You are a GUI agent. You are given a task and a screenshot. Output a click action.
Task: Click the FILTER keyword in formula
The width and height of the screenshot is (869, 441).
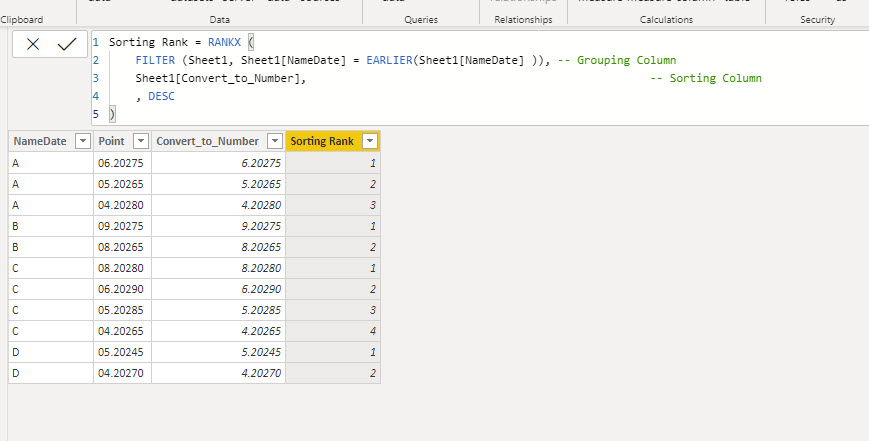(x=155, y=60)
